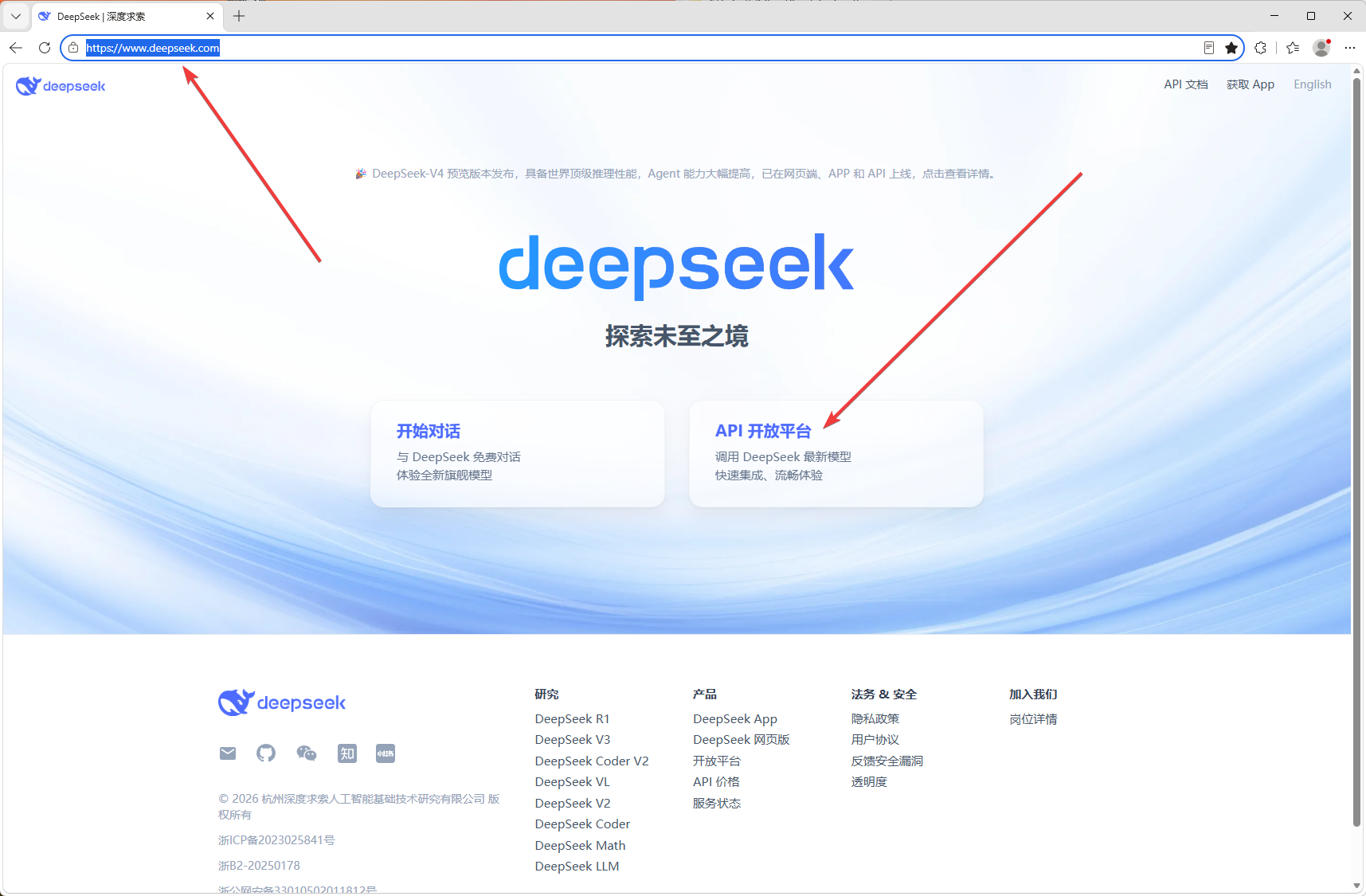Click the page vertical scrollbar thumb

[1357, 452]
